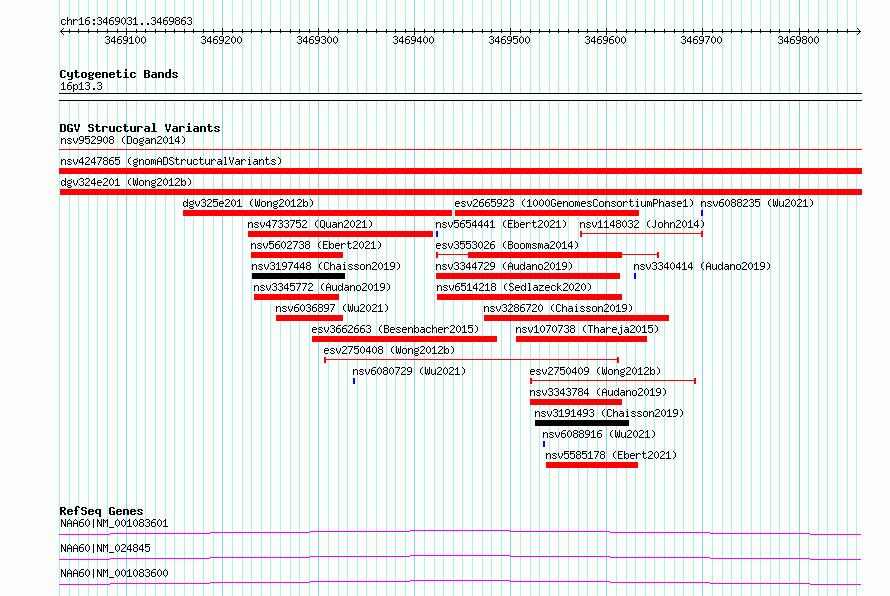
Task: Select the 16p13.3 band label
Action: point(81,86)
